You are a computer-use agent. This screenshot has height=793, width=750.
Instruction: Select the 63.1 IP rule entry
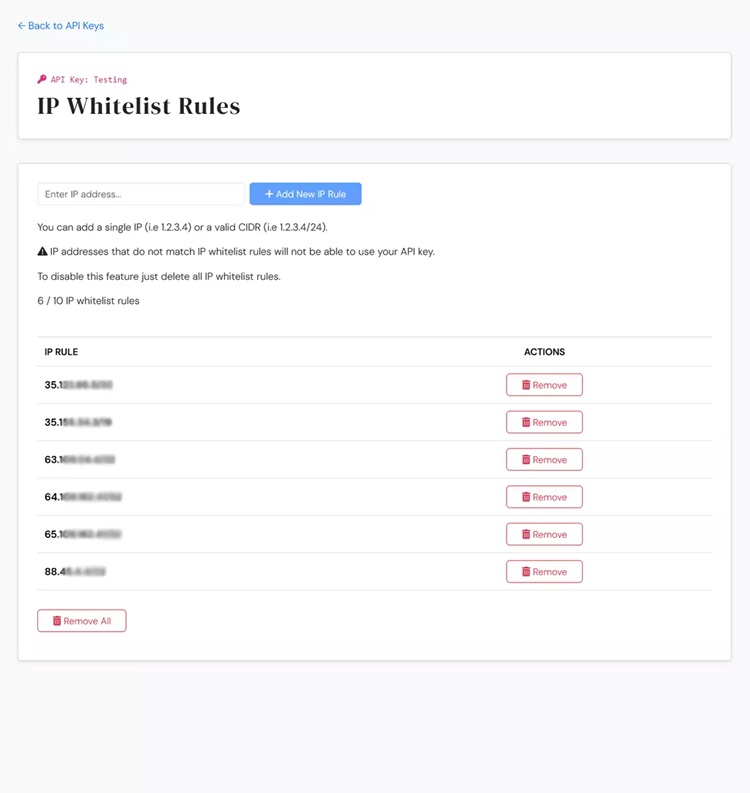coord(80,460)
